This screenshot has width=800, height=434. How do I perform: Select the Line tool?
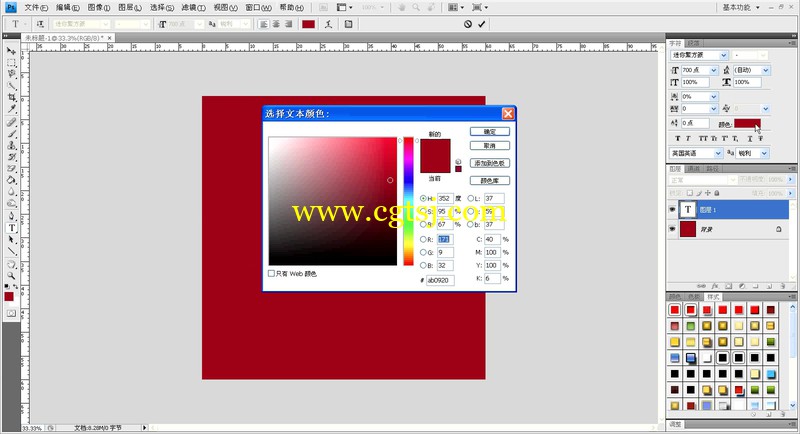11,251
